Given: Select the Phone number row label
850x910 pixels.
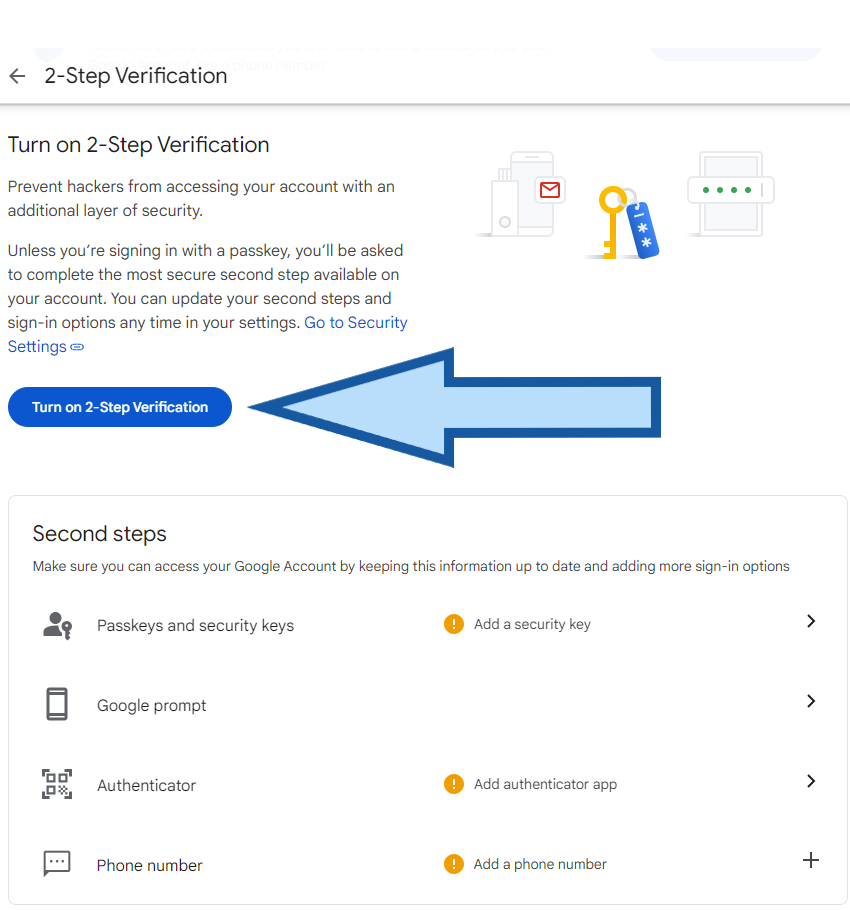Looking at the screenshot, I should (x=150, y=866).
